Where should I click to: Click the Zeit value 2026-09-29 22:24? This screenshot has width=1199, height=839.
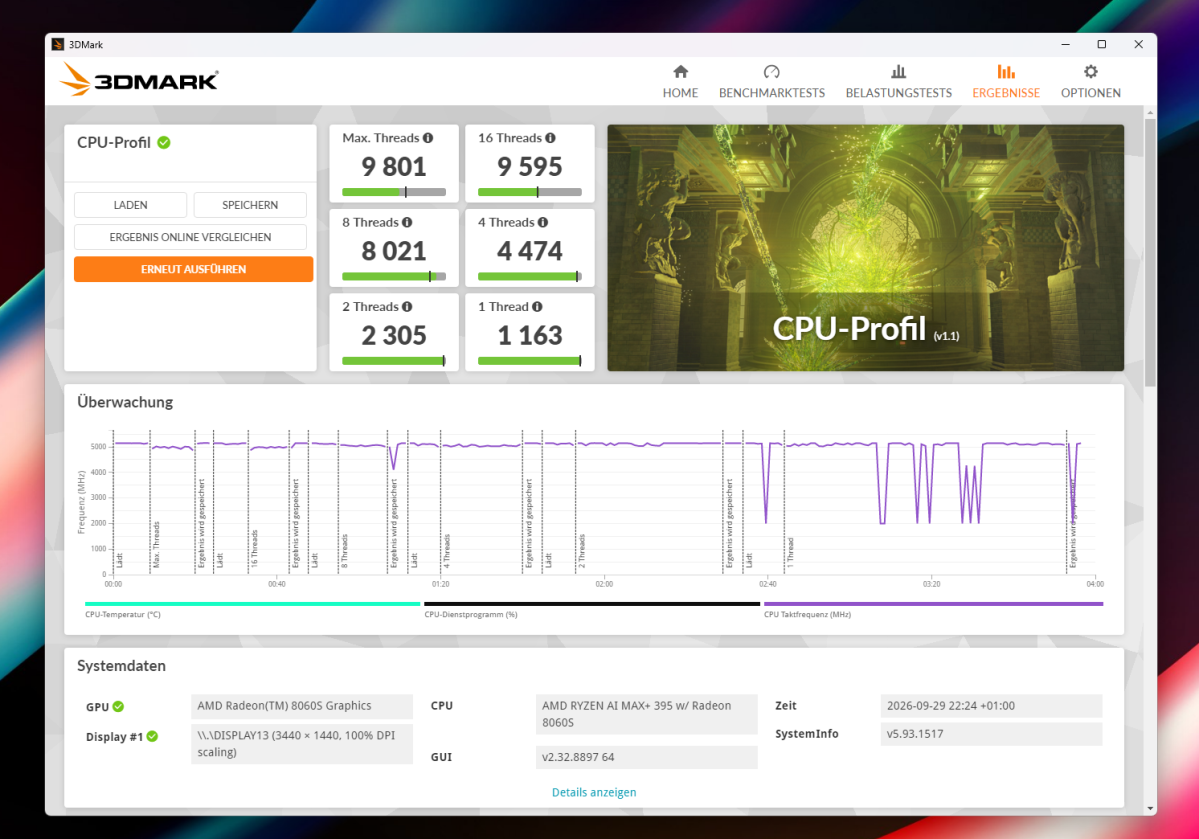[x=991, y=706]
